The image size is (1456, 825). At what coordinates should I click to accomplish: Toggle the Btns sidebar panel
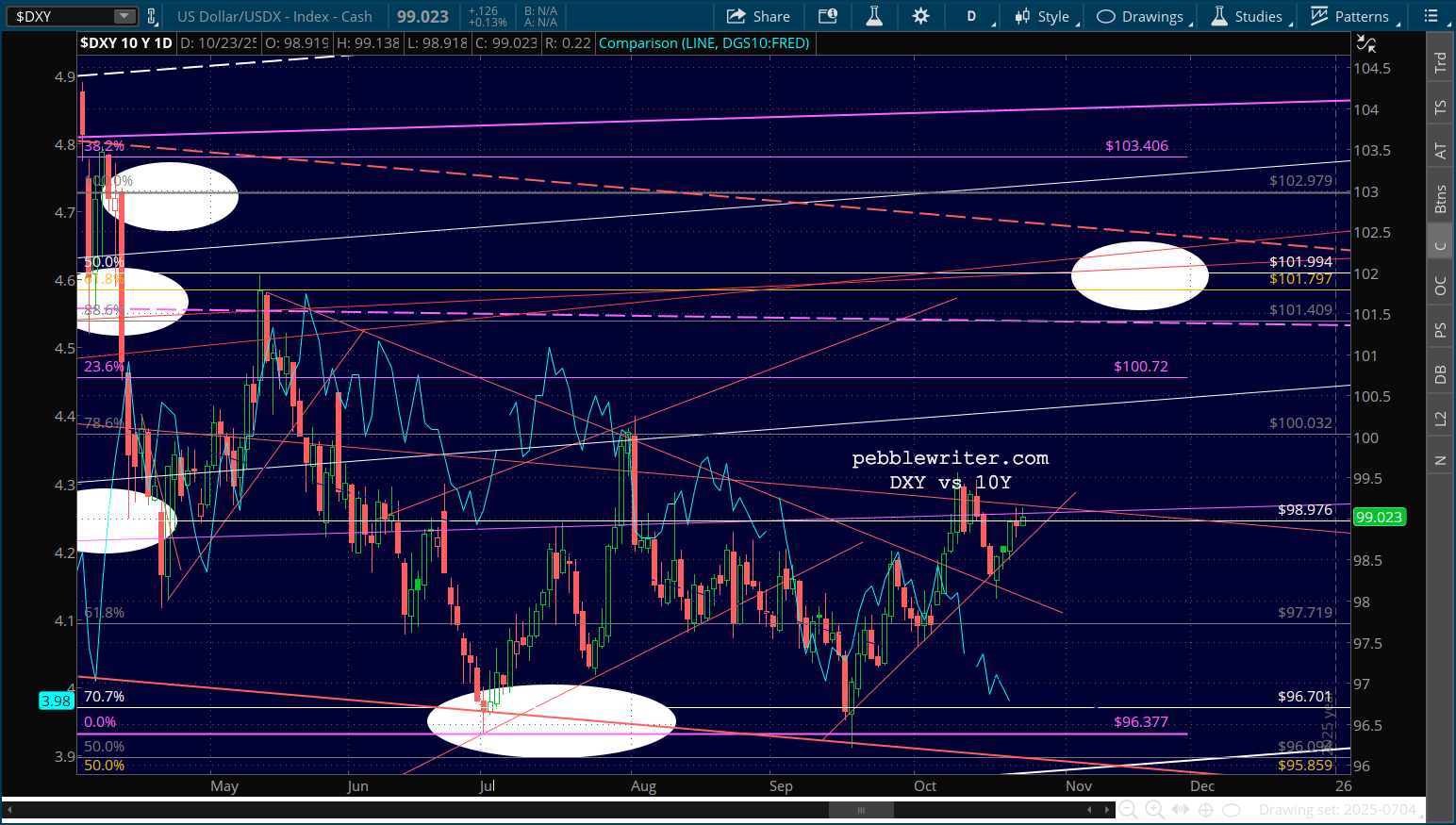coord(1440,199)
